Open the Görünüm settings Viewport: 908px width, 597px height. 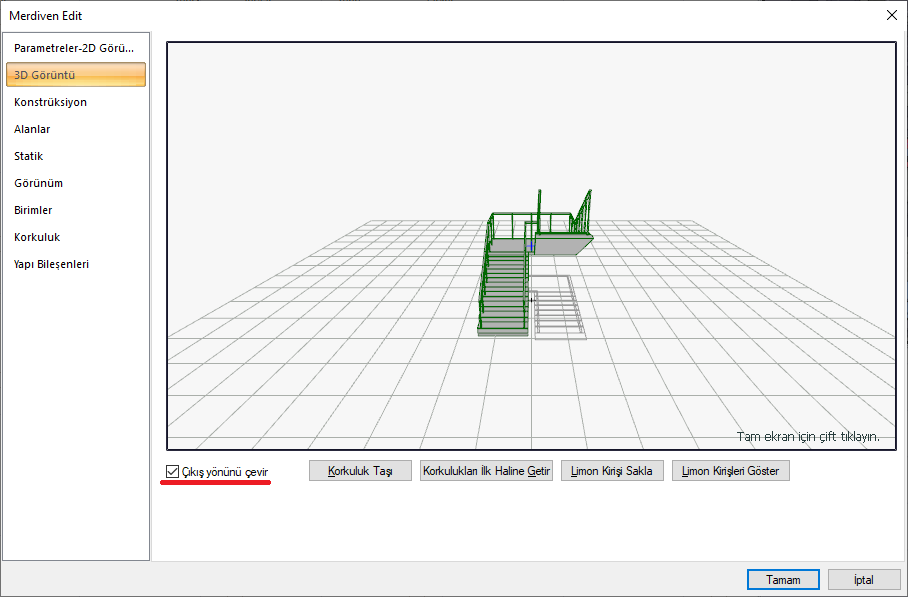pyautogui.click(x=75, y=183)
